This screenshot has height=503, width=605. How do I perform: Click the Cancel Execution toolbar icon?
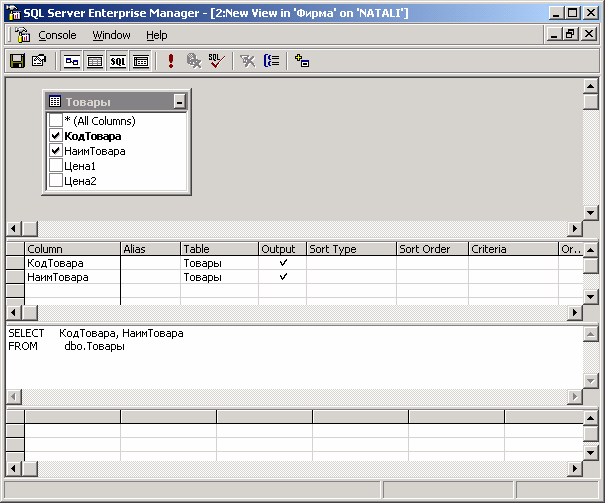(x=194, y=61)
